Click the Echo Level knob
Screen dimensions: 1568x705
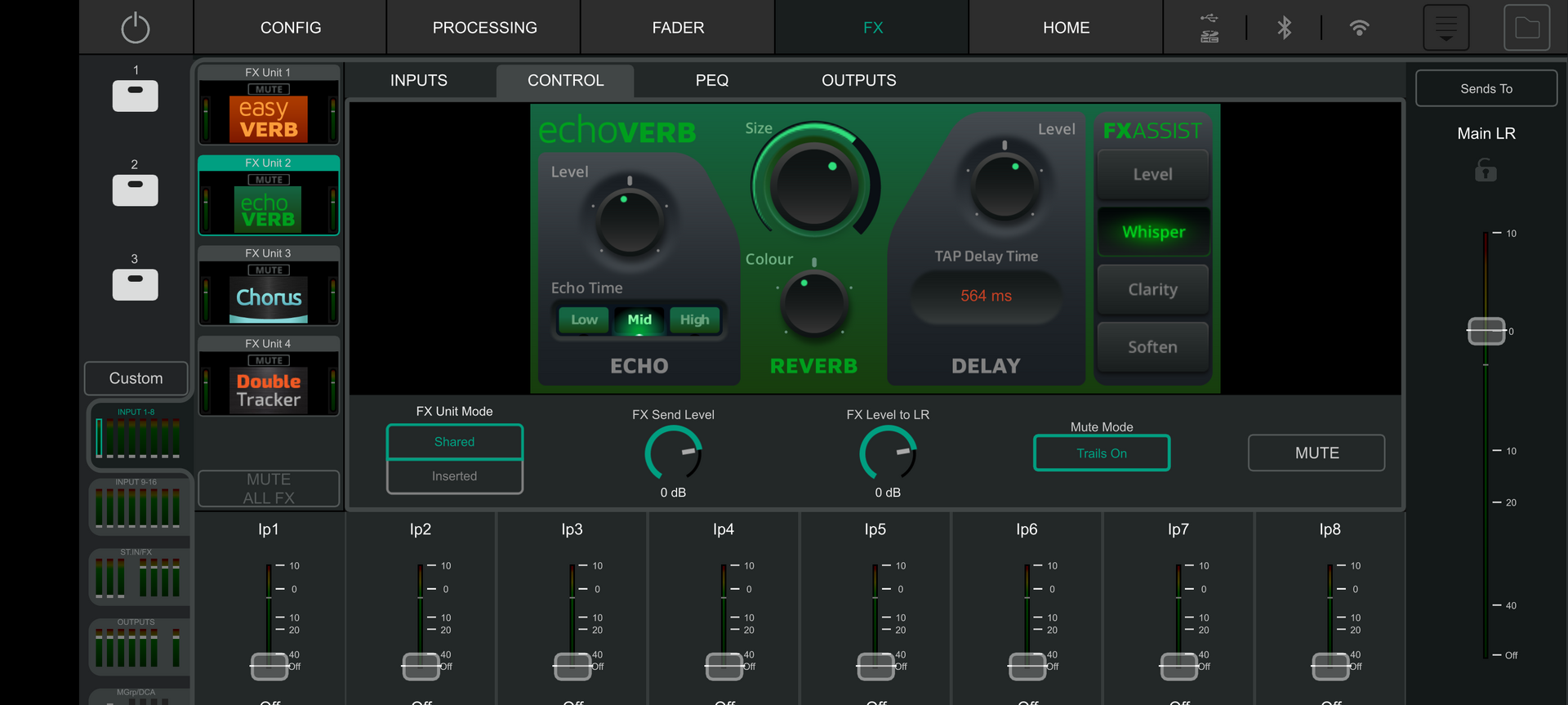(630, 221)
